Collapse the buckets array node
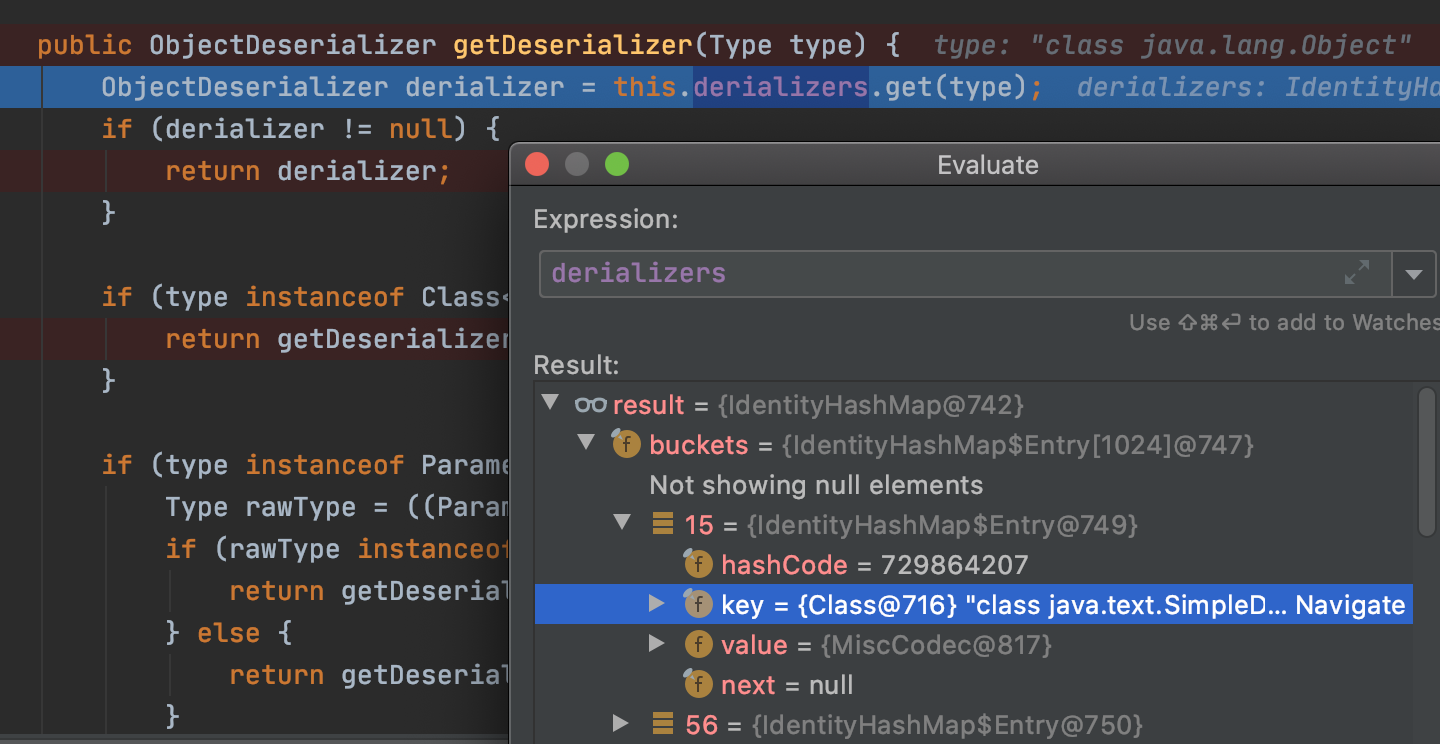The image size is (1440, 744). 586,444
